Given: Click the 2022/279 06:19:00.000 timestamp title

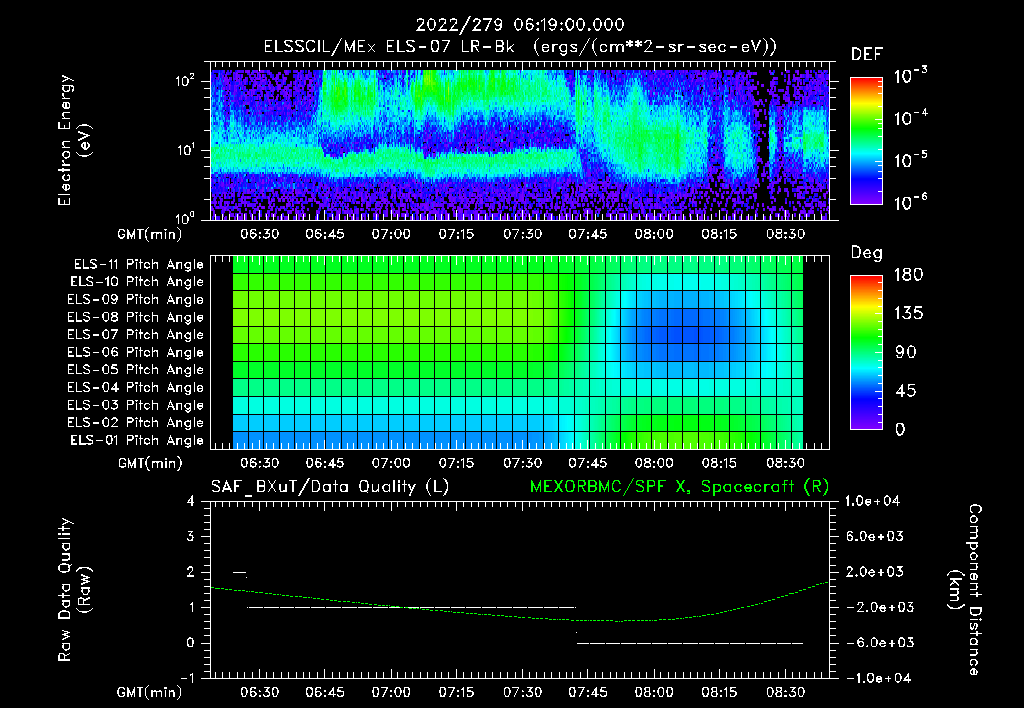Looking at the screenshot, I should pyautogui.click(x=520, y=25).
